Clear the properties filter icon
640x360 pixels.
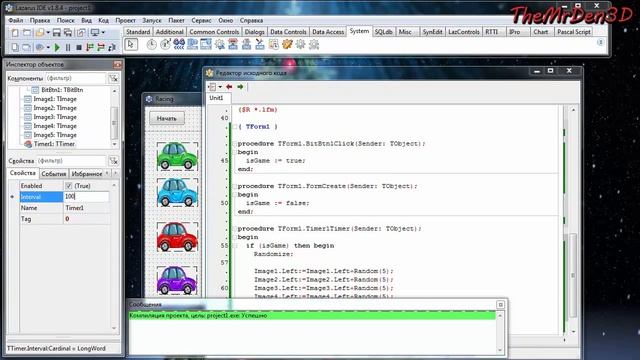pos(113,161)
